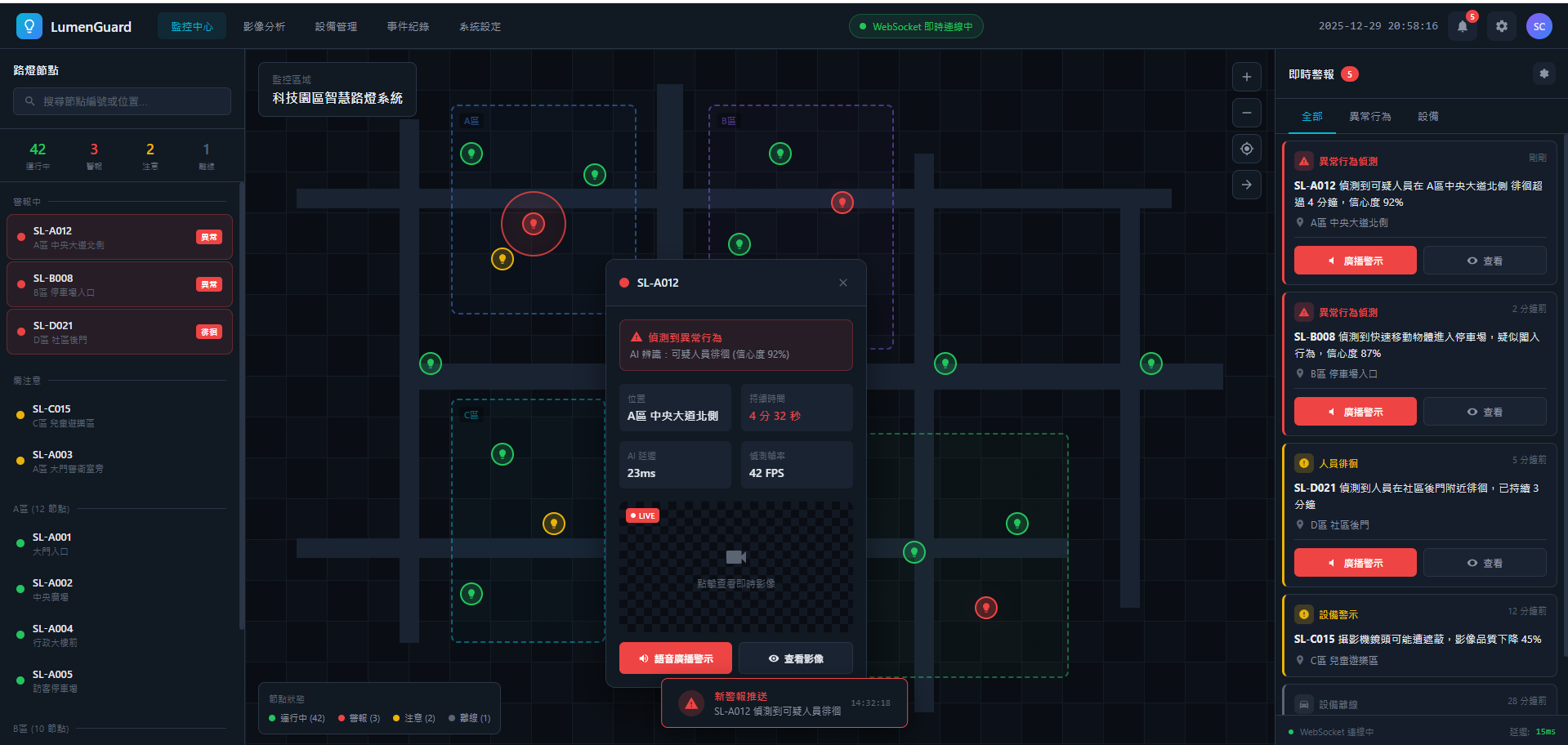The image size is (1568, 745).
Task: Switch to 影像分析 navigation tab
Action: pos(264,26)
